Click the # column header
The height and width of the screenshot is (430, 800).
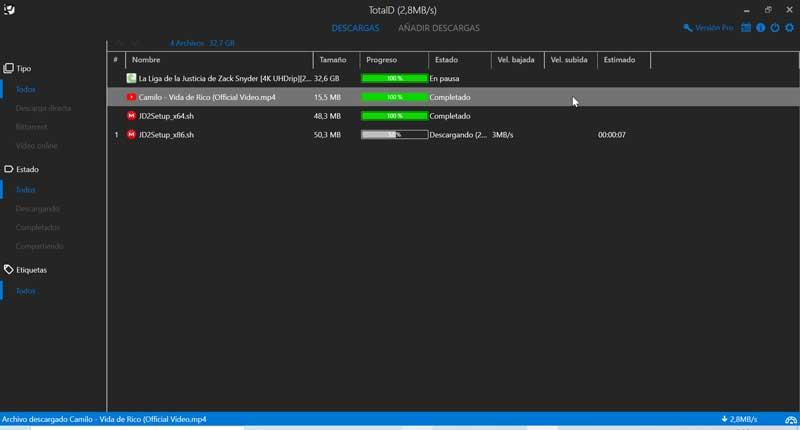click(116, 60)
